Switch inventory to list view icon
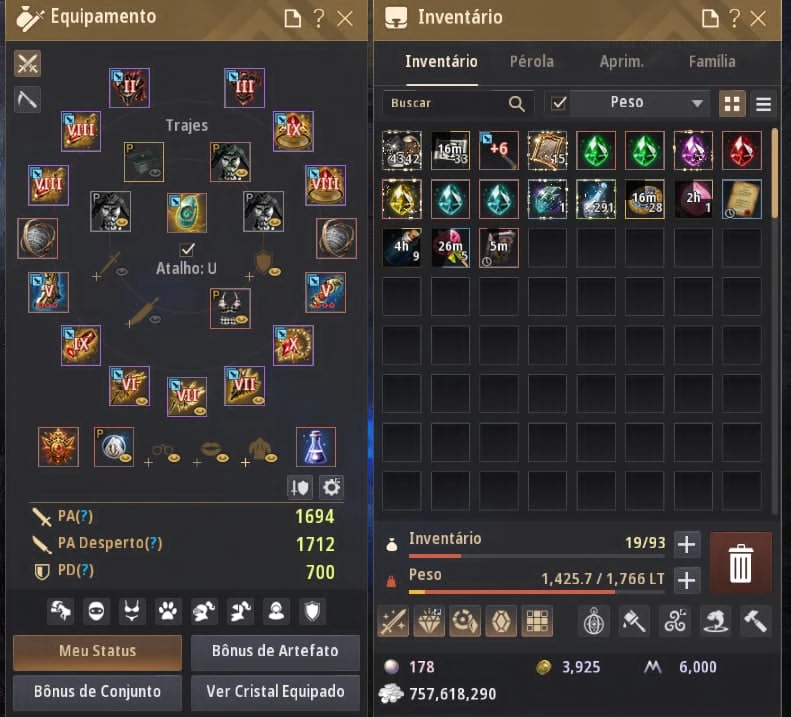Screen dimensions: 791x717 [763, 103]
